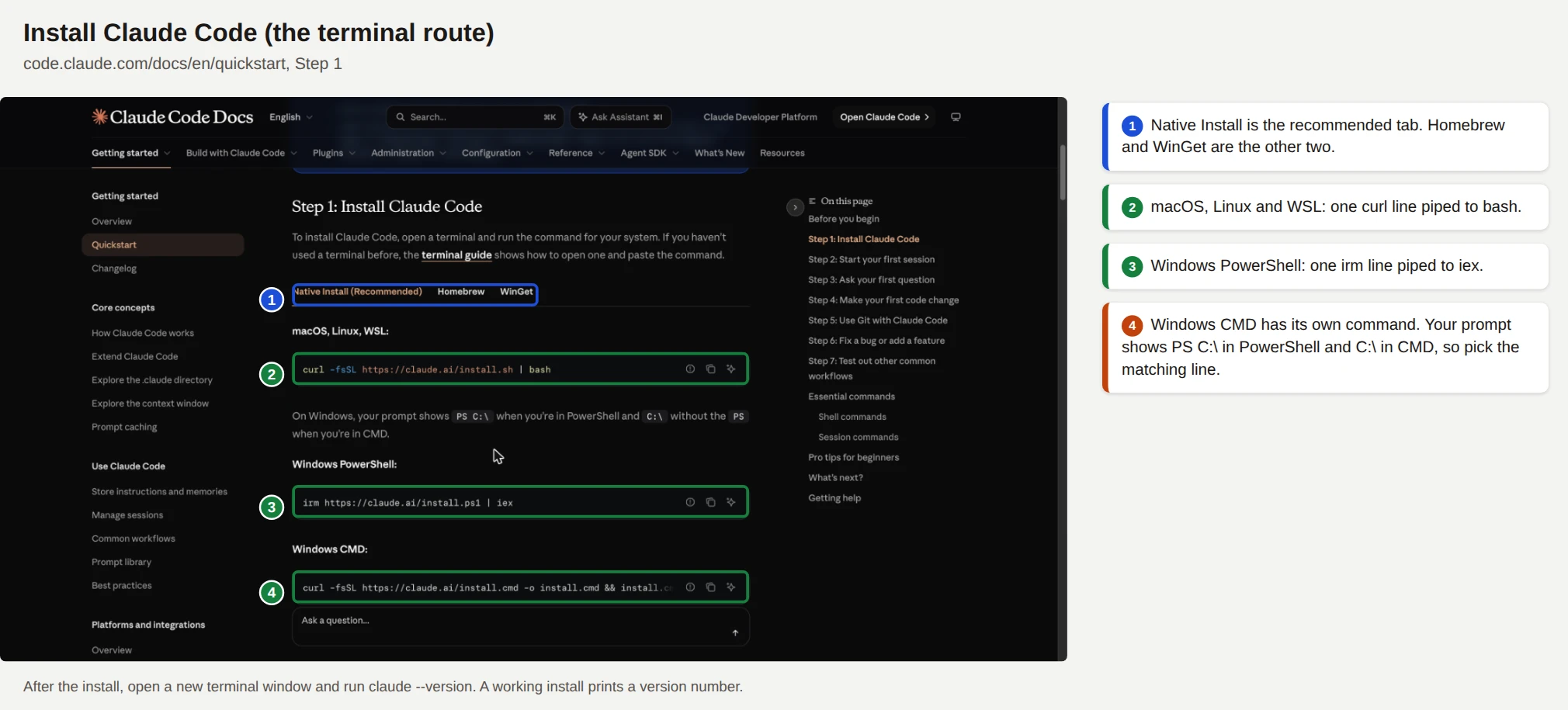The image size is (1568, 710).
Task: Report the Windows CMD install.cmd code block
Action: [690, 587]
